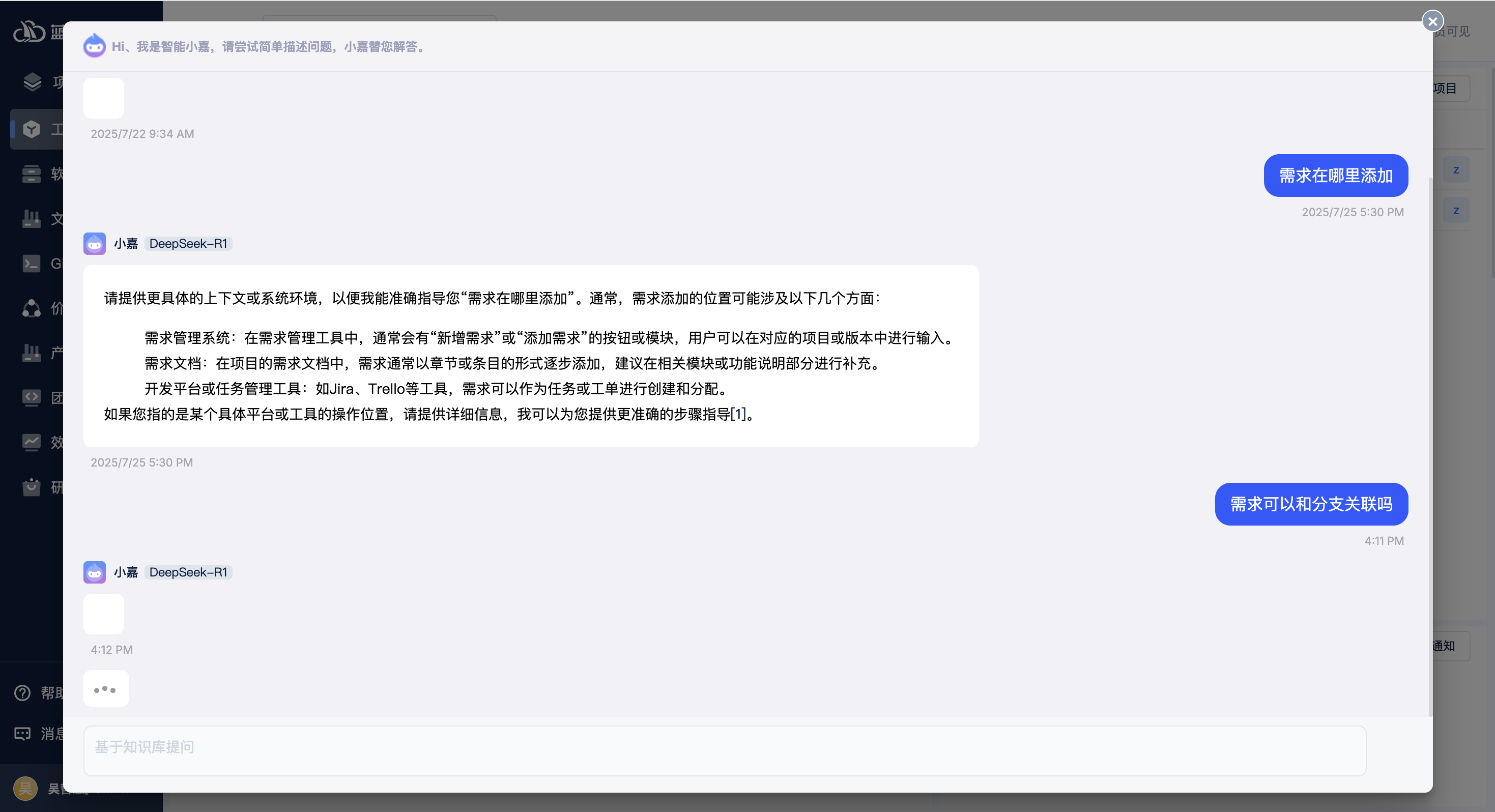Click the terminal prompt icon in sidebar
1495x812 pixels.
(31, 264)
